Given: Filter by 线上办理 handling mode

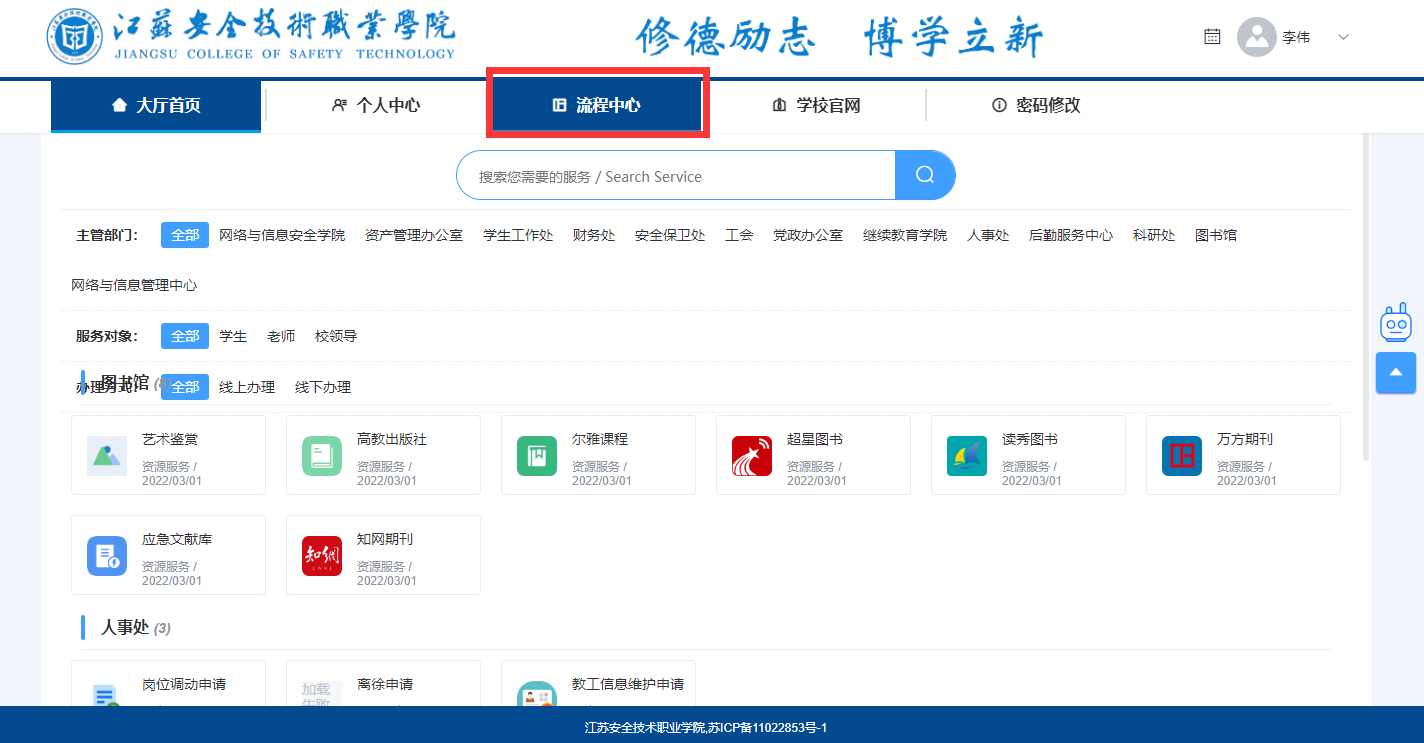Looking at the screenshot, I should point(247,387).
